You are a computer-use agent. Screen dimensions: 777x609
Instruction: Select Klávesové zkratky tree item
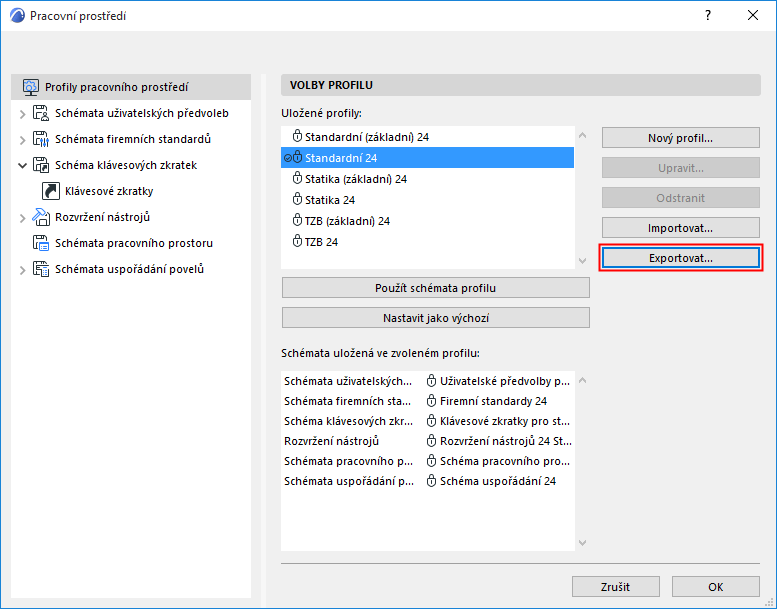(x=109, y=191)
